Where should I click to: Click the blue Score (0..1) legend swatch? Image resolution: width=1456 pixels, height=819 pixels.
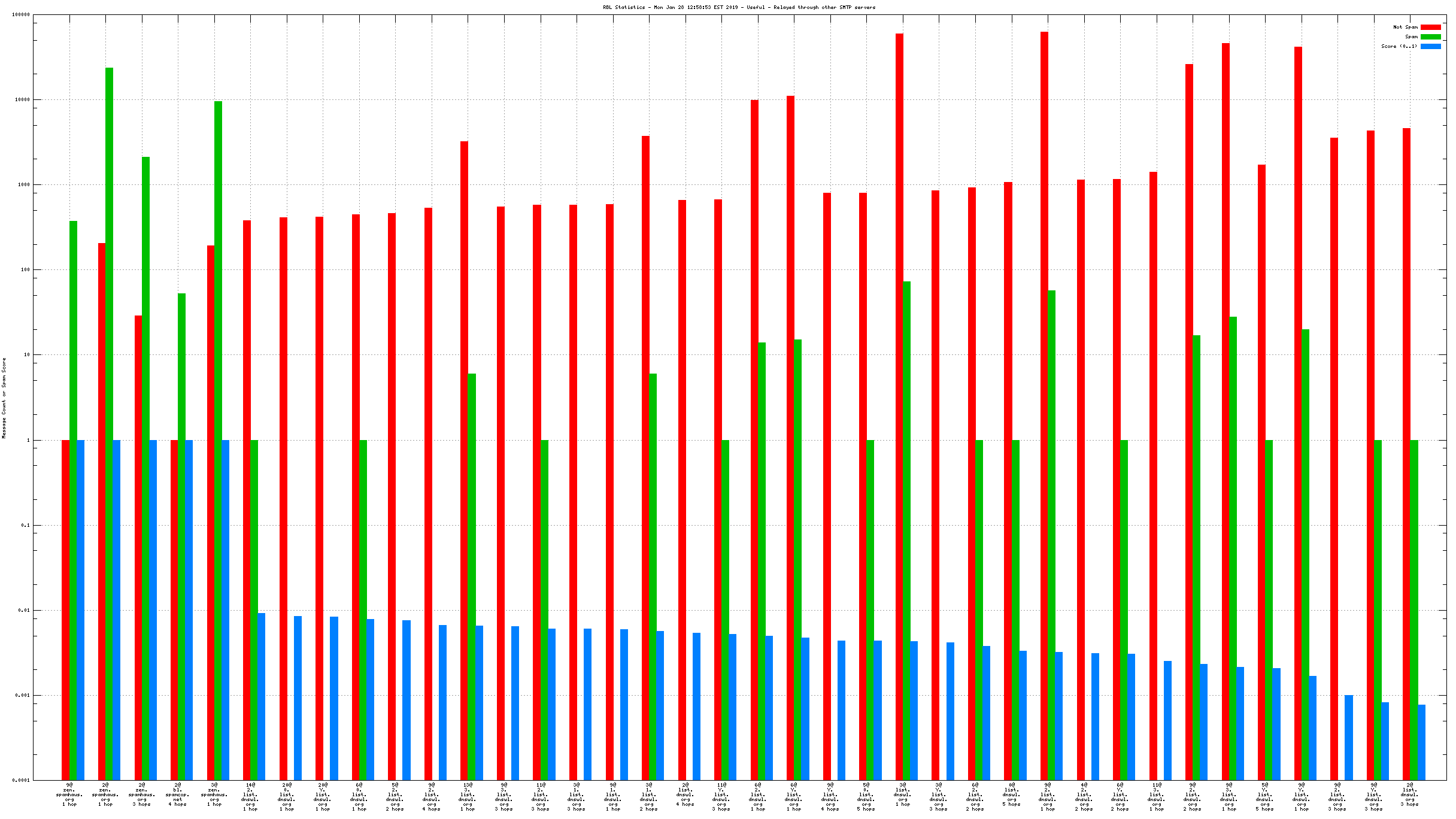click(1430, 46)
